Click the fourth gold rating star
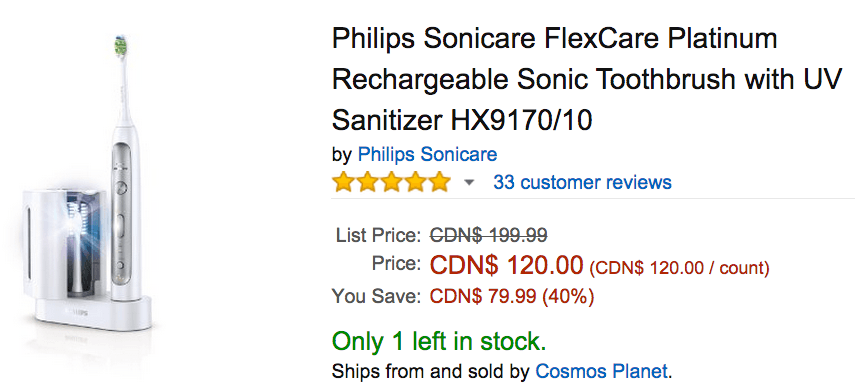 416,182
